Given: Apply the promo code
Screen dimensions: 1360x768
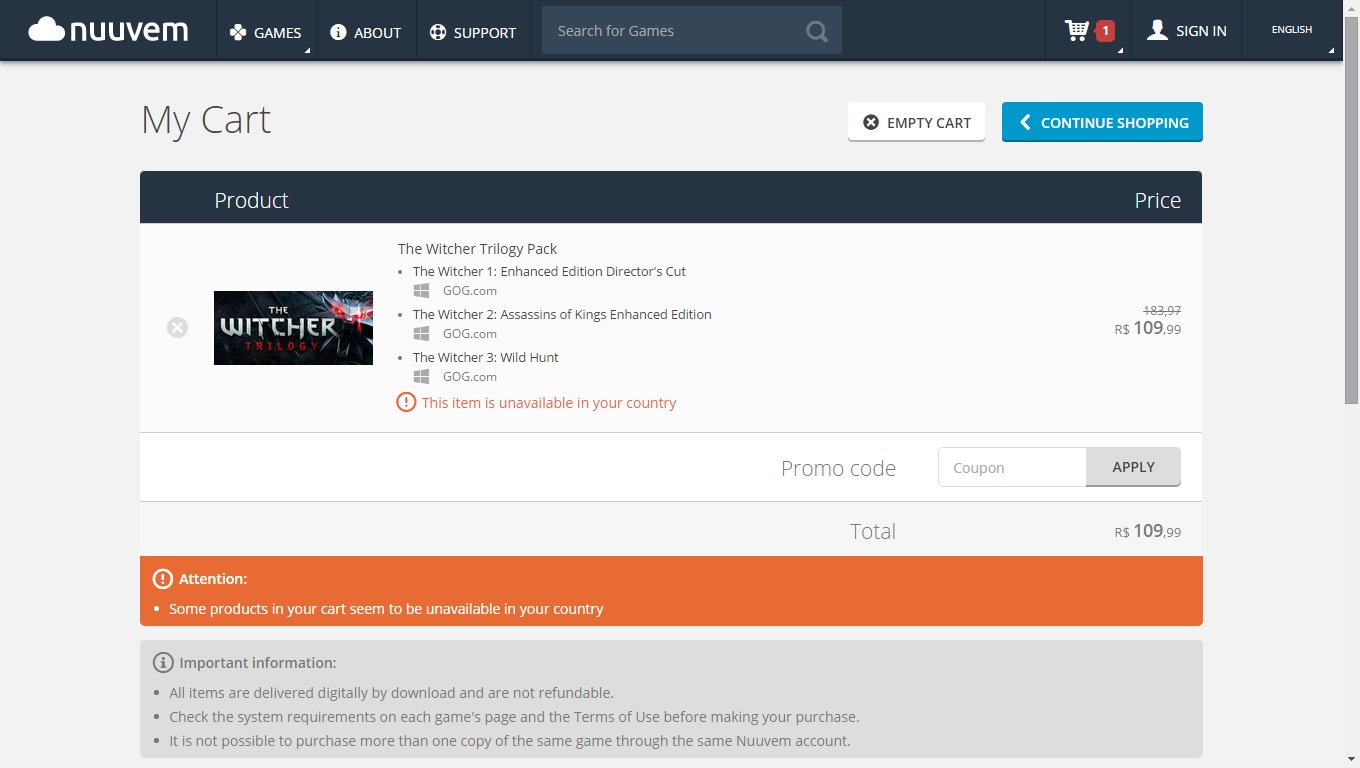Looking at the screenshot, I should point(1133,467).
